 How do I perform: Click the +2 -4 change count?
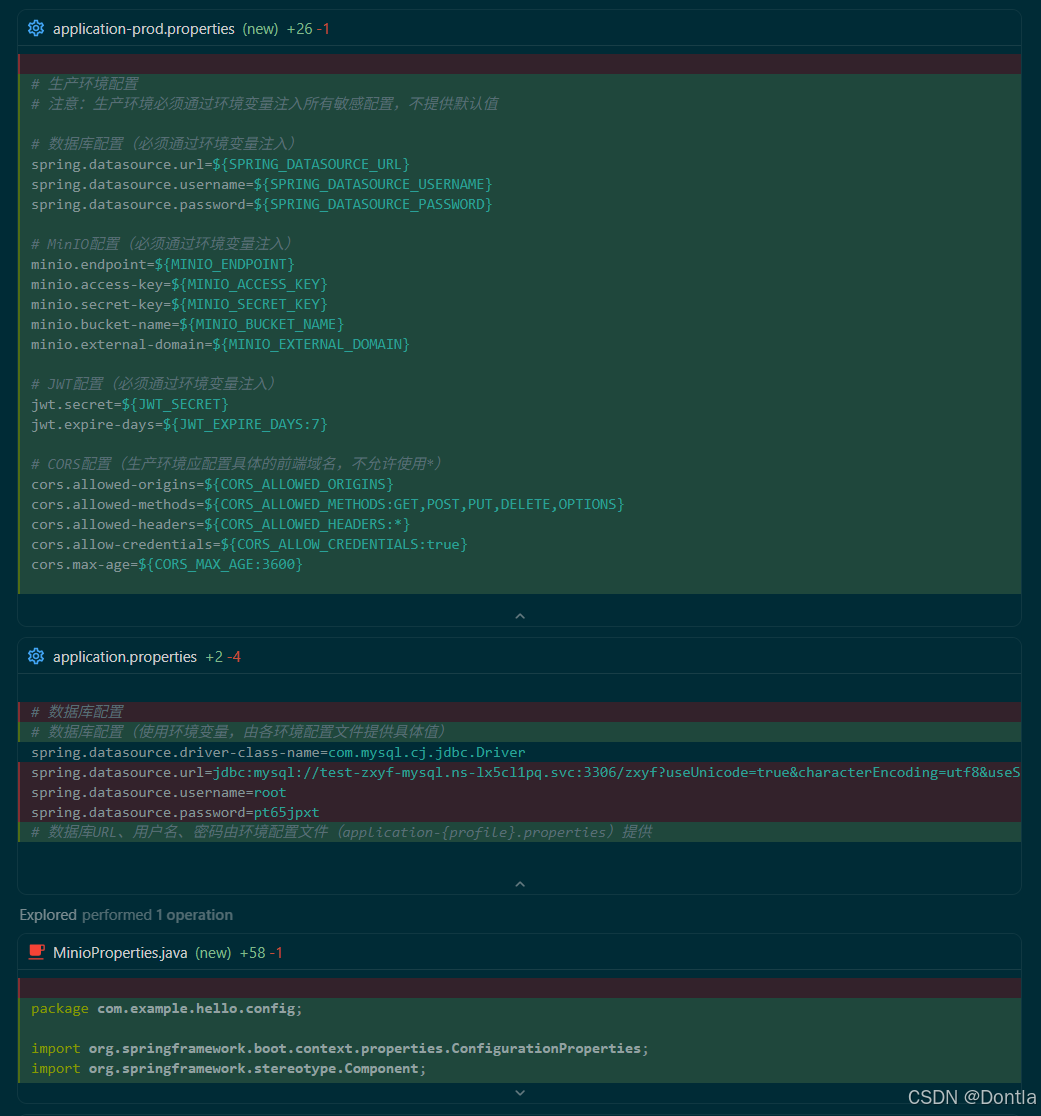(223, 657)
